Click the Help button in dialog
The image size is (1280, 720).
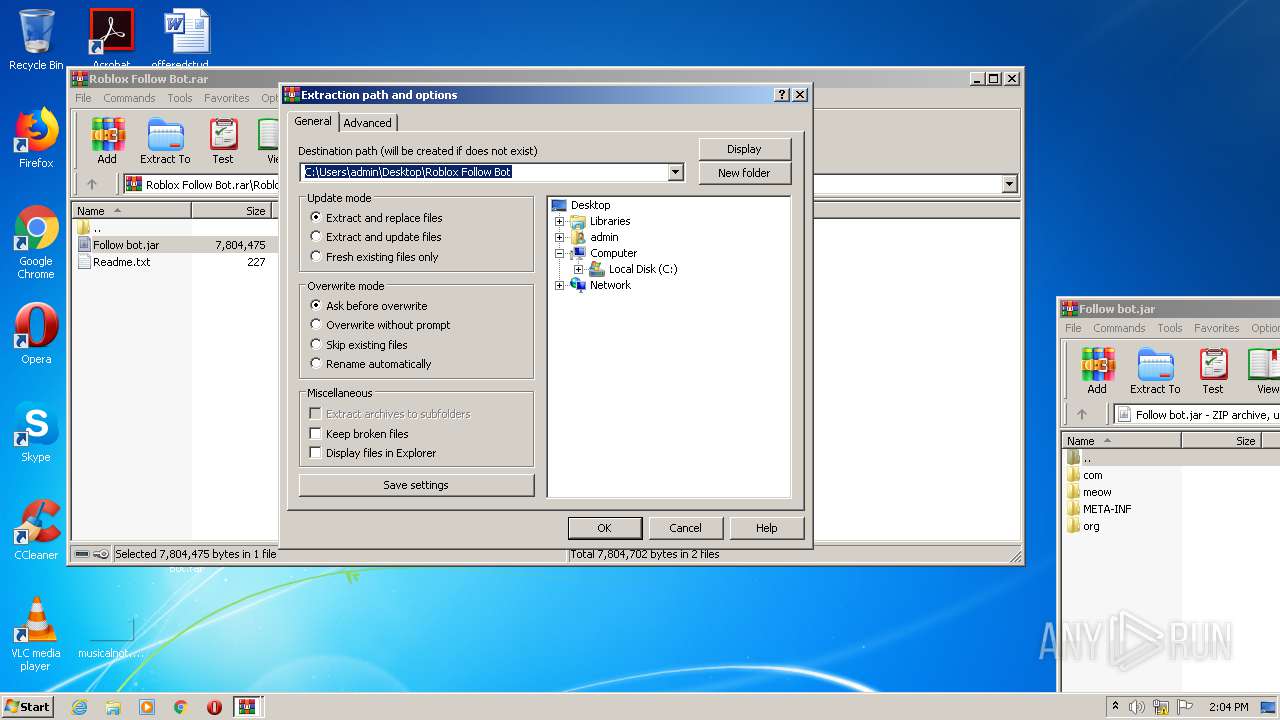point(767,528)
